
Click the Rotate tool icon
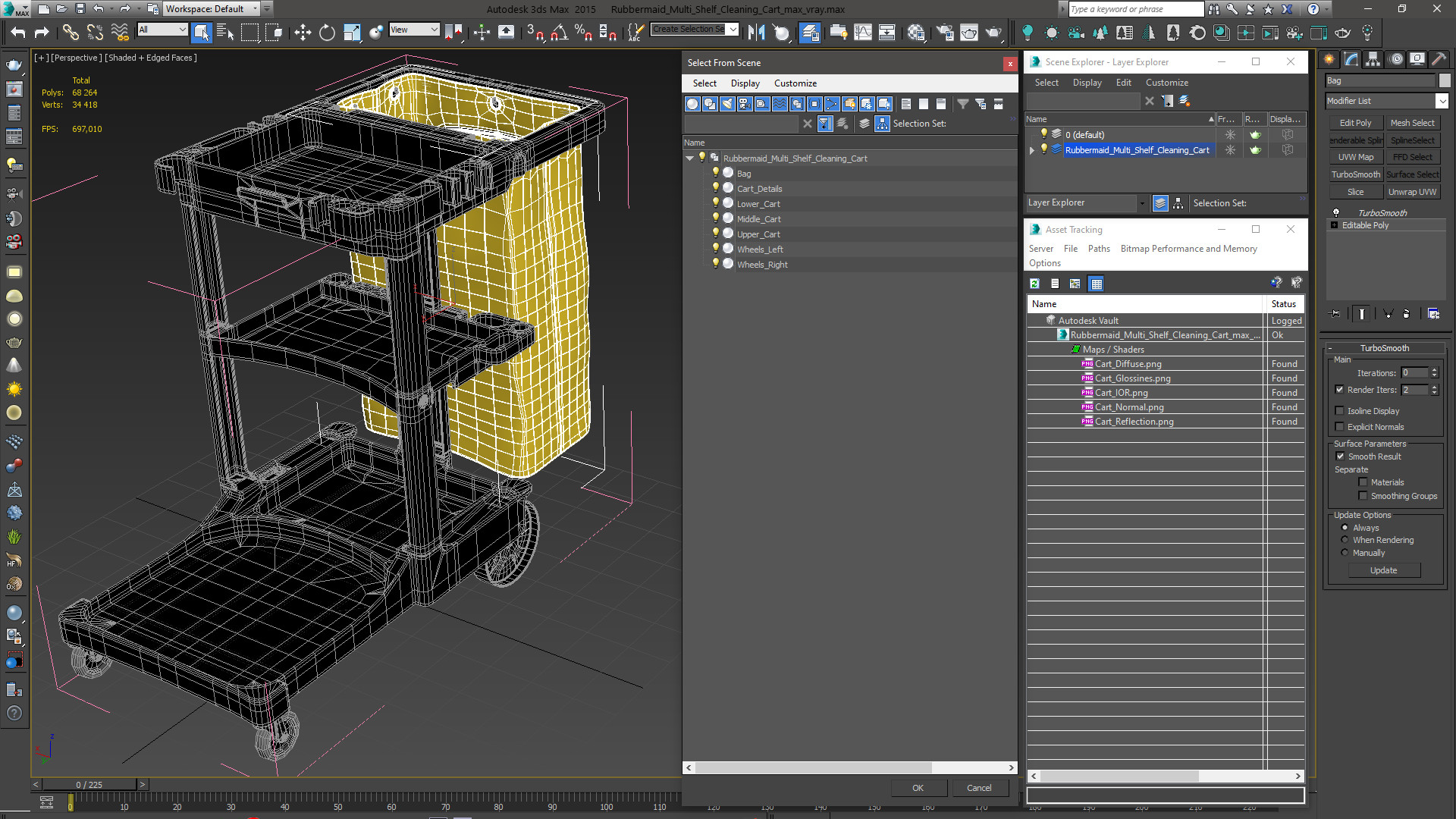click(327, 32)
